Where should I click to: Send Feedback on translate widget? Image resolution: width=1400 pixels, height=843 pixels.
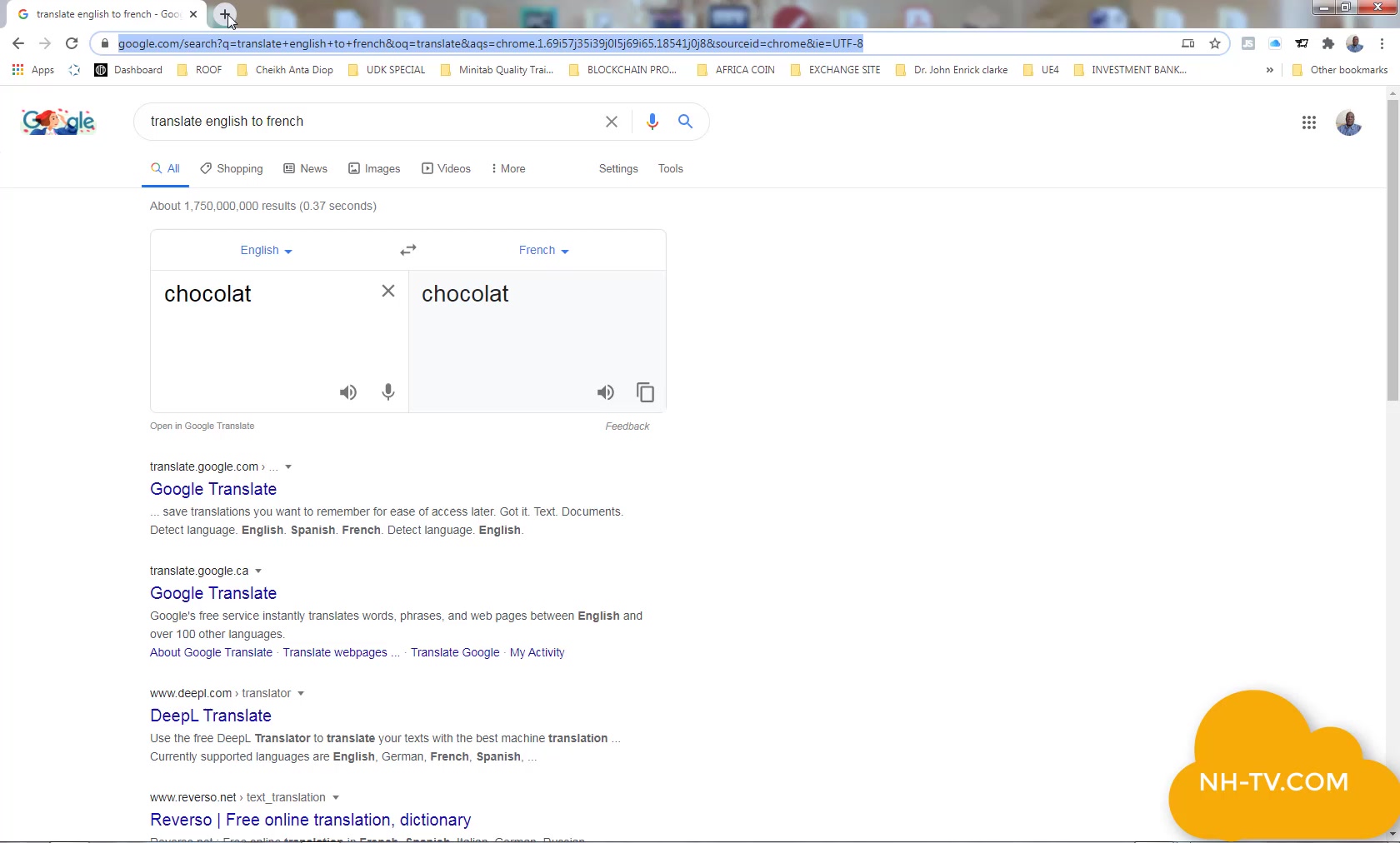pyautogui.click(x=627, y=426)
